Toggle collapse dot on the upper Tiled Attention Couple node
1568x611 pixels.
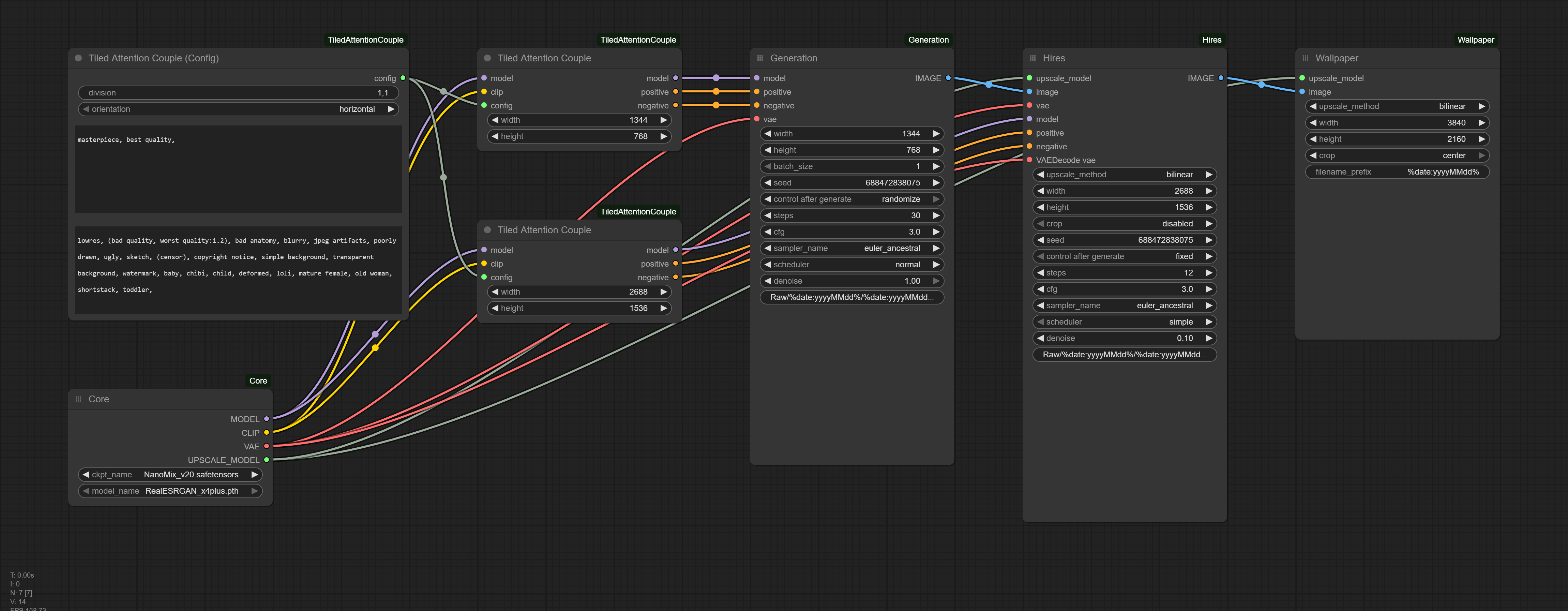point(487,58)
